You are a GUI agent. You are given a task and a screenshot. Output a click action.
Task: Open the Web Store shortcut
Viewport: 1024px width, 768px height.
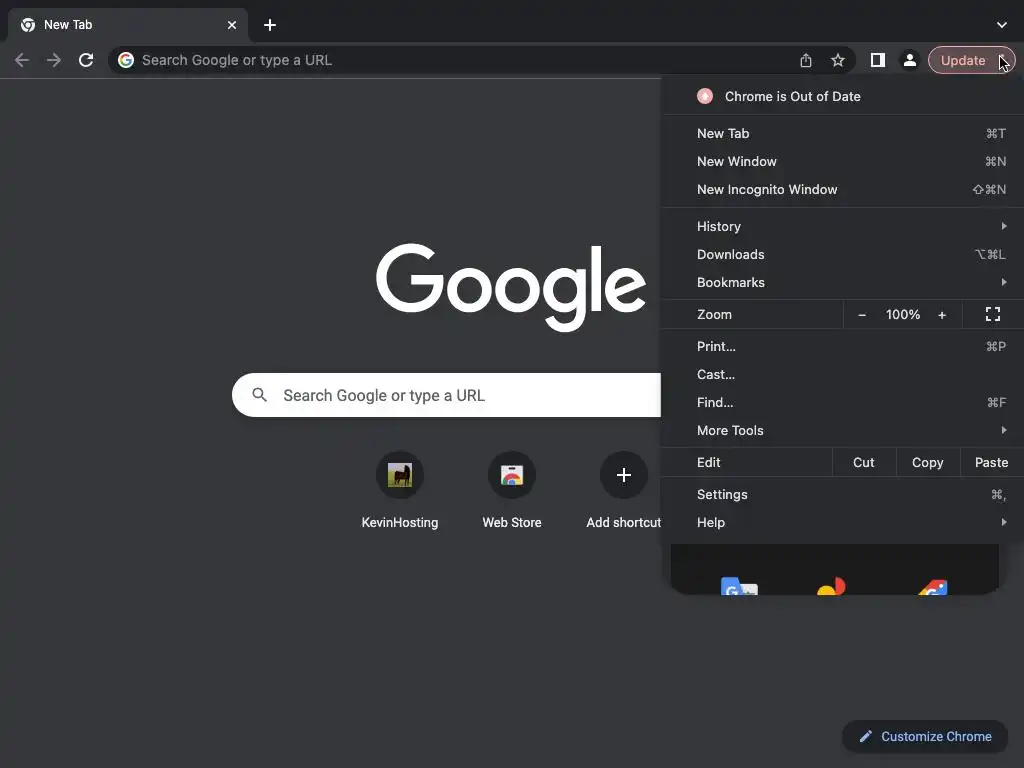pyautogui.click(x=512, y=490)
